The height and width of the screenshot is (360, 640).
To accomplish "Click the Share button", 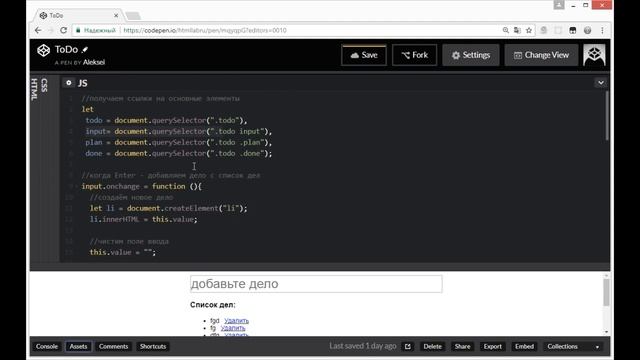I will (462, 347).
